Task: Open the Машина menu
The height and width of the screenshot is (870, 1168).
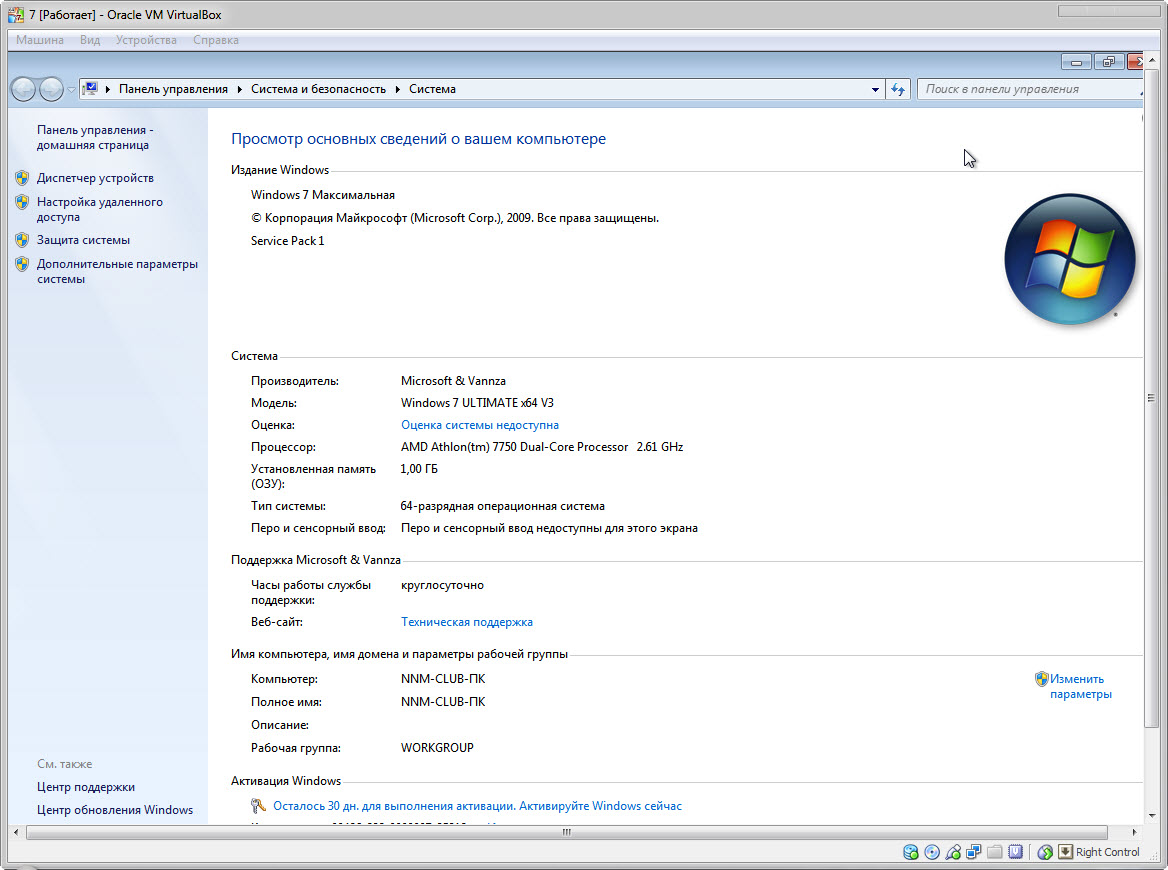Action: [40, 40]
